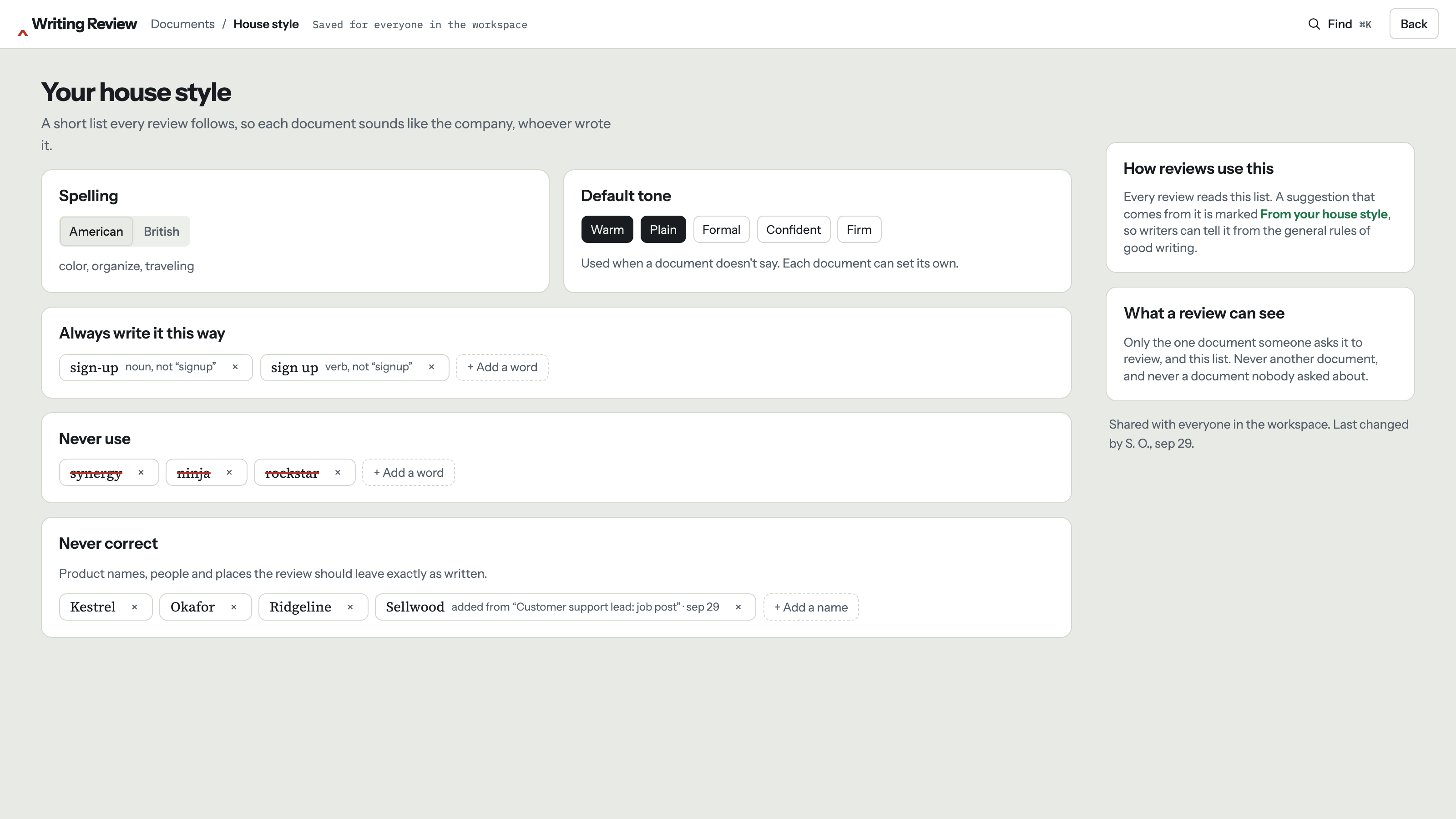This screenshot has height=819, width=1456.
Task: Click "color, organize, traveling" example text
Action: pyautogui.click(x=126, y=266)
